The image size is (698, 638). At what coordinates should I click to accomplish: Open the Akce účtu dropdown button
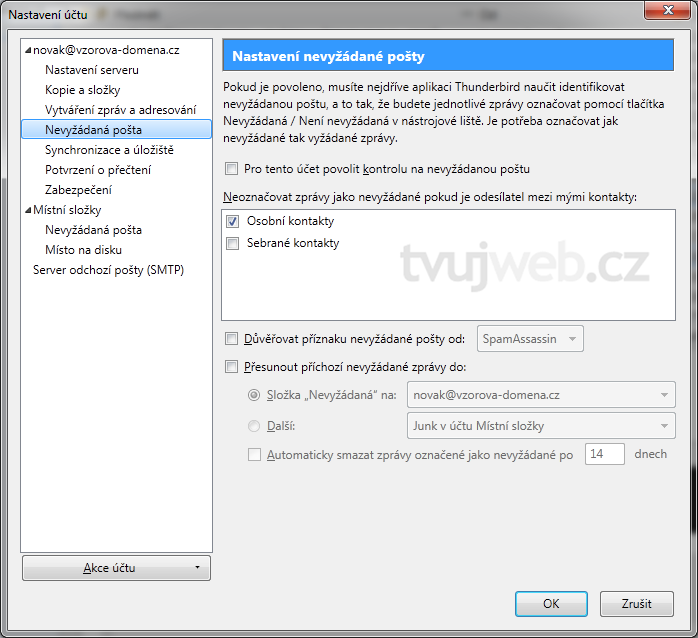click(x=116, y=568)
